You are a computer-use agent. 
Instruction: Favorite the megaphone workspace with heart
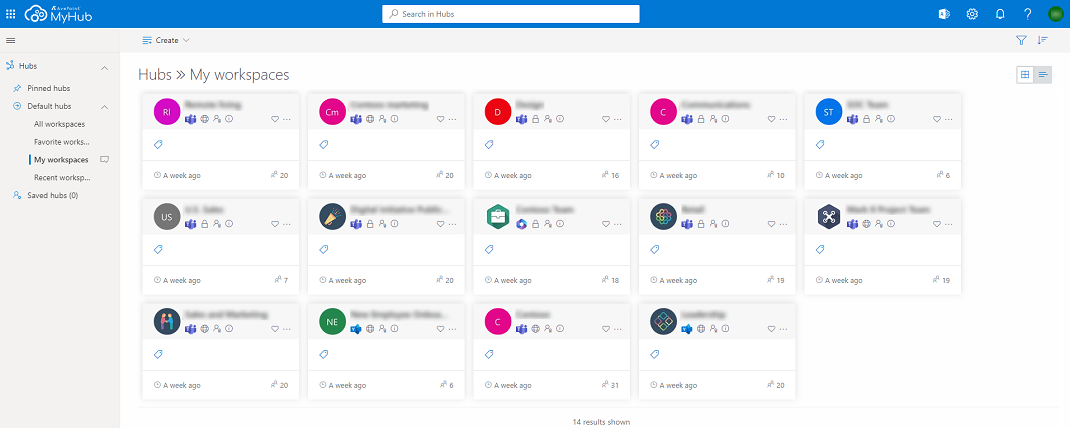pyautogui.click(x=440, y=223)
